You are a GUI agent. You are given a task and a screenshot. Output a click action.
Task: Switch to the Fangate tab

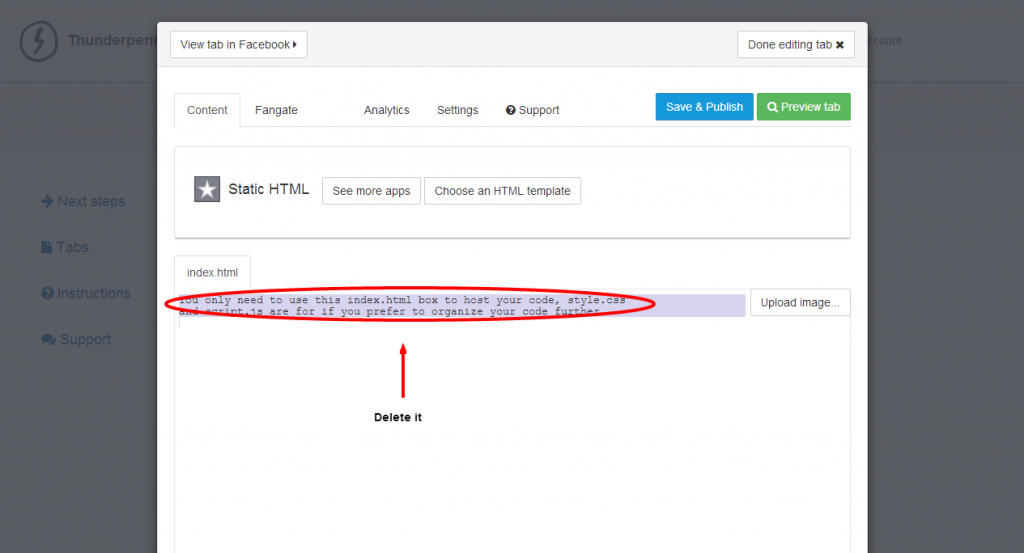(276, 110)
